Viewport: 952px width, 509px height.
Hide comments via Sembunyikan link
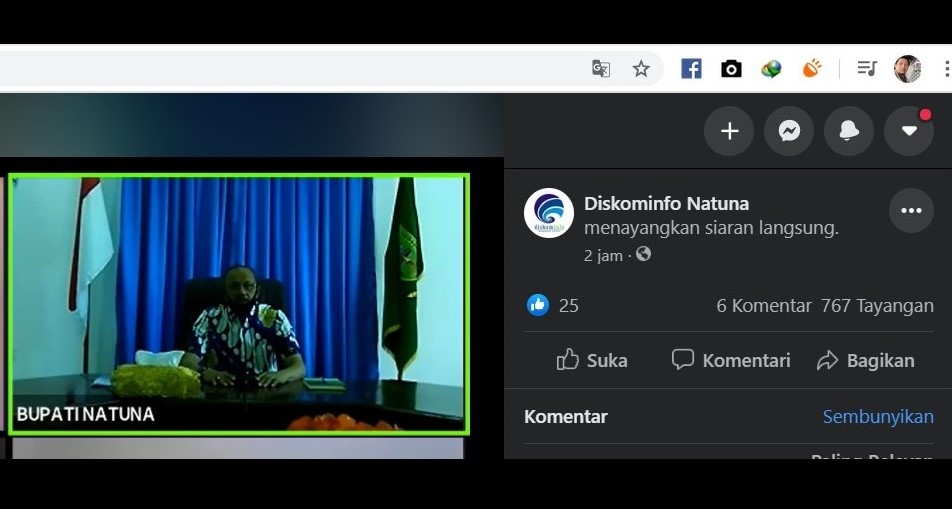(878, 417)
